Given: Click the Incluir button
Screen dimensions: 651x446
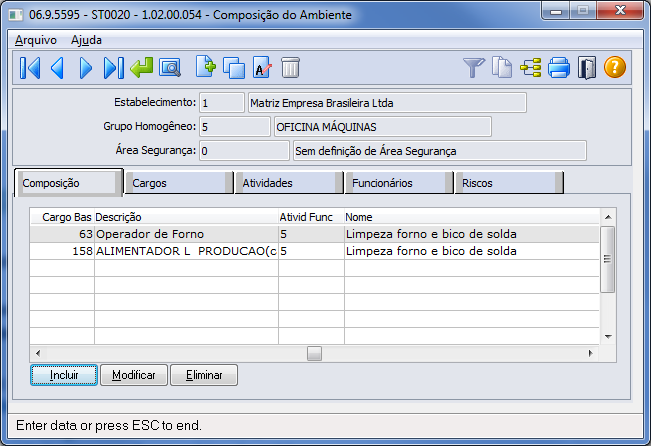Looking at the screenshot, I should coord(64,375).
